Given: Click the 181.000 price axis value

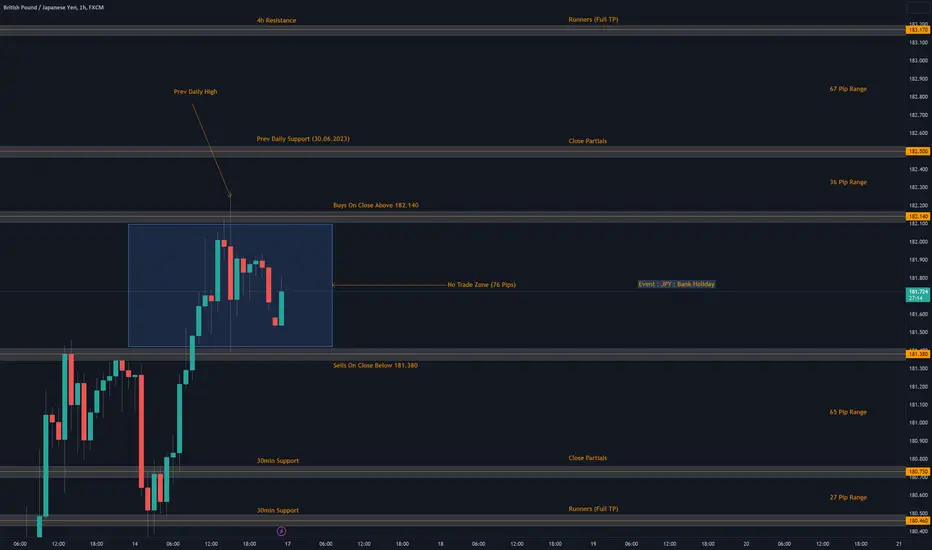Looking at the screenshot, I should click(918, 422).
